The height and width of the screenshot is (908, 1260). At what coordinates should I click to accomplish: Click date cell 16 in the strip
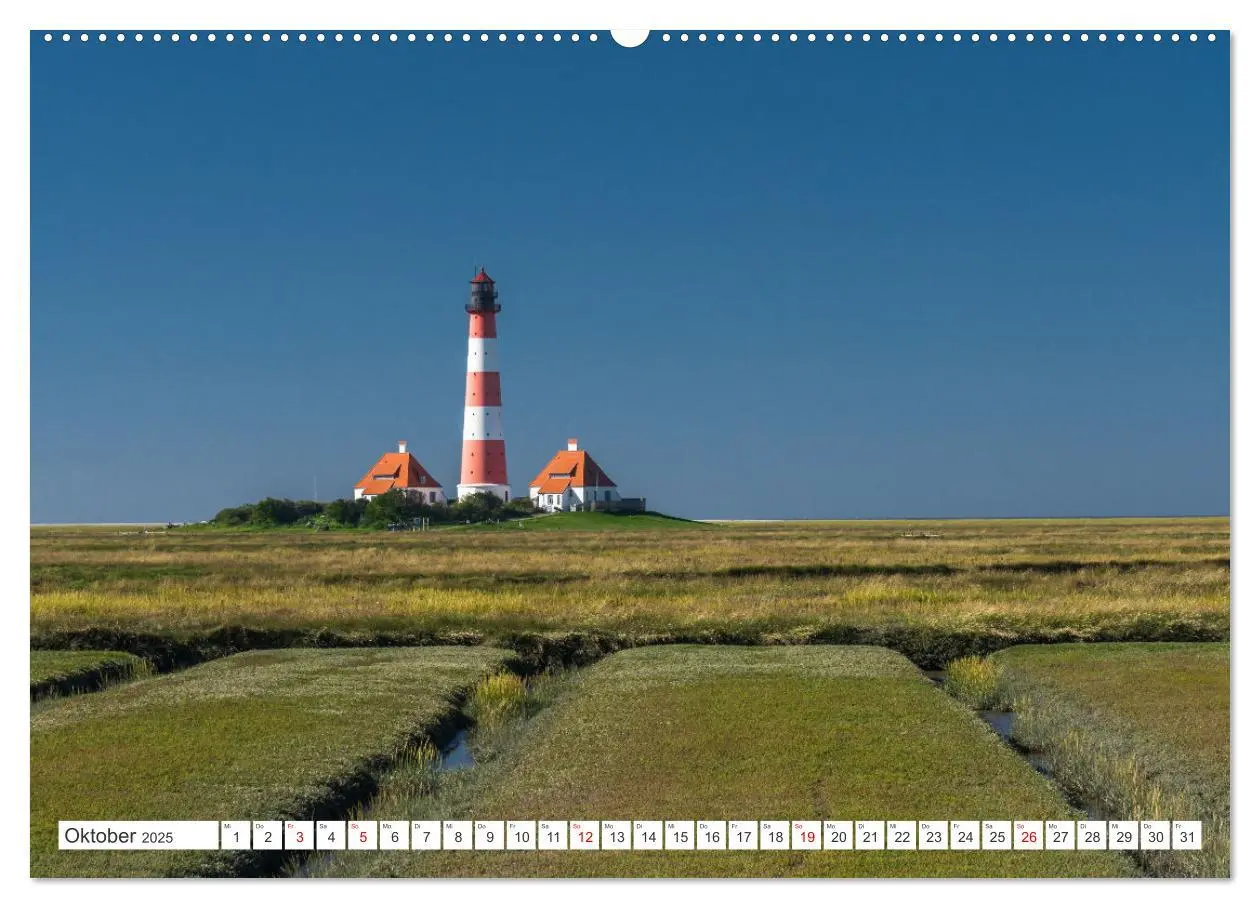(x=711, y=836)
